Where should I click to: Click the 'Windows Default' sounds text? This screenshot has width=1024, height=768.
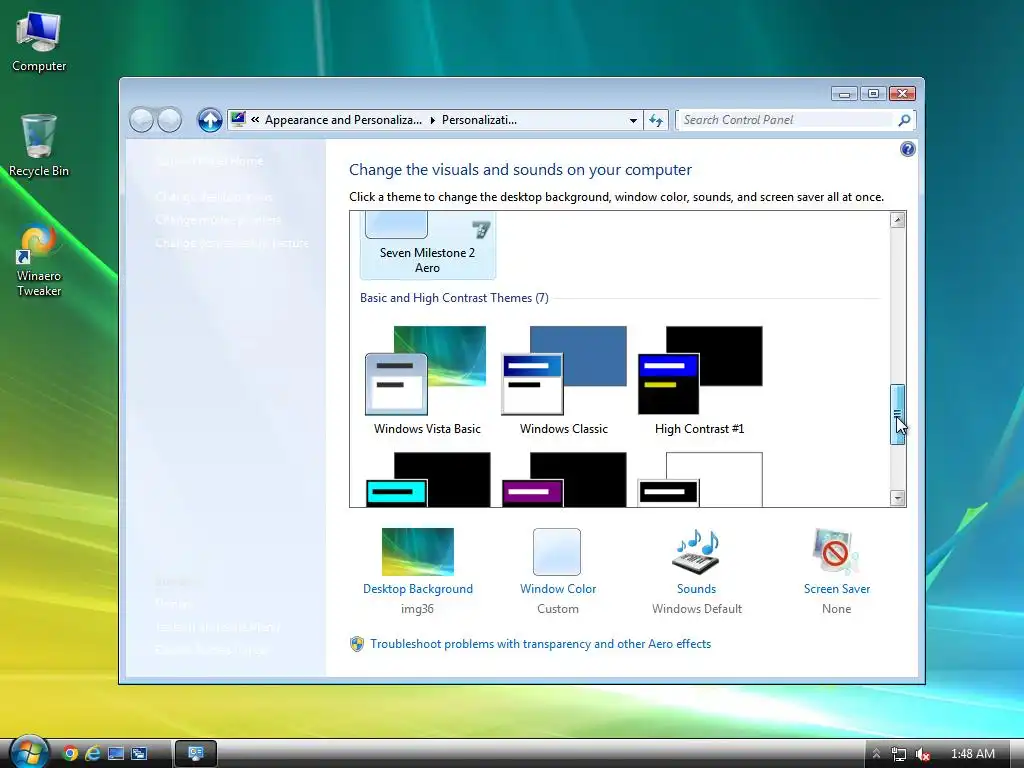pos(697,609)
